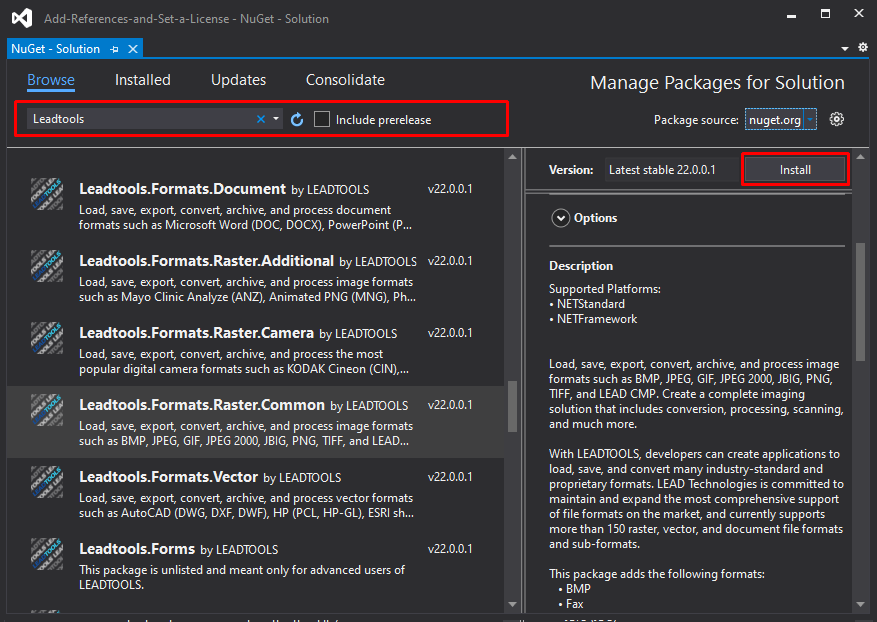Enable Include prerelease checkbox
Image resolution: width=877 pixels, height=622 pixels.
point(322,119)
